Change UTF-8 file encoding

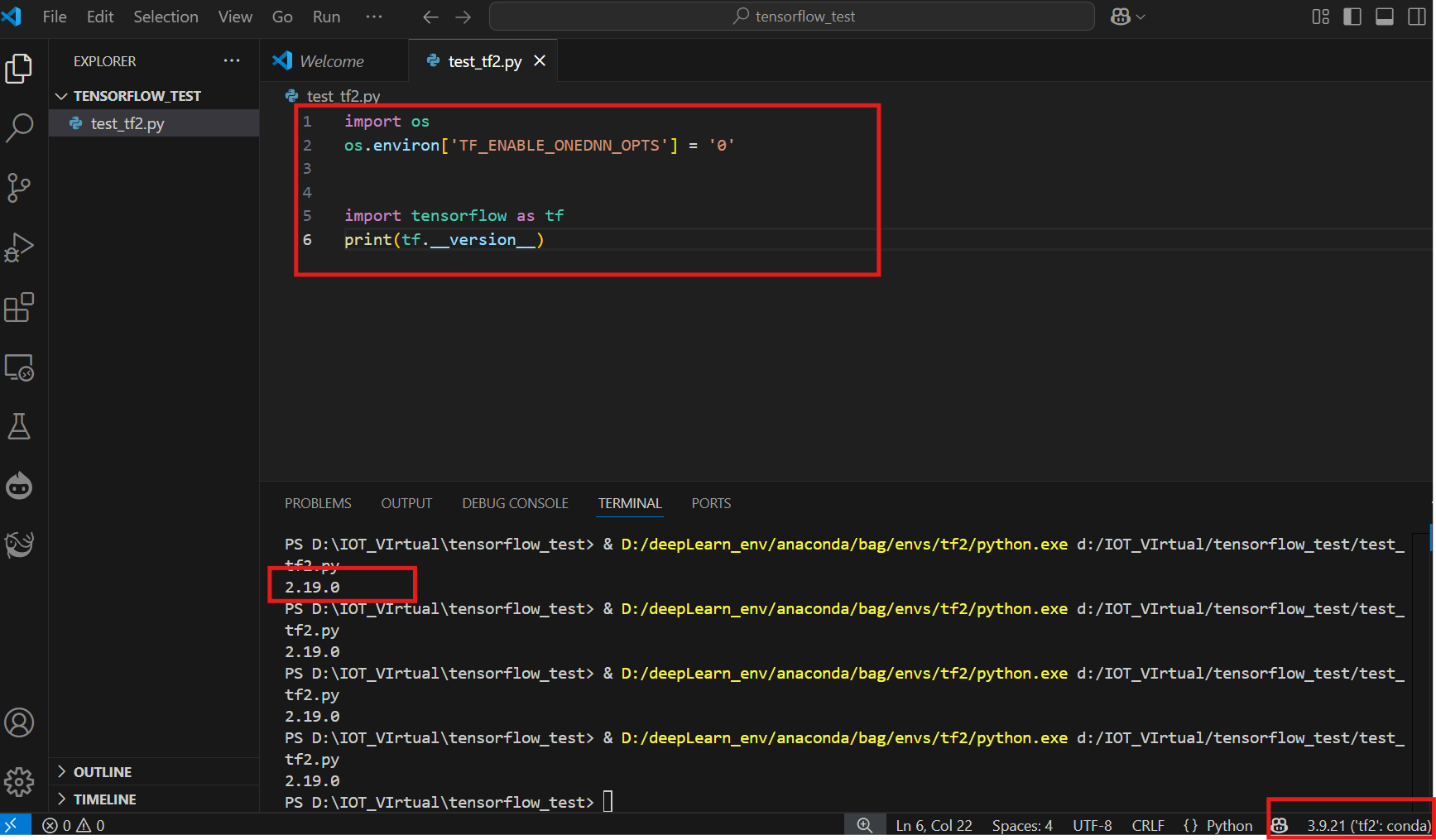pyautogui.click(x=1093, y=825)
